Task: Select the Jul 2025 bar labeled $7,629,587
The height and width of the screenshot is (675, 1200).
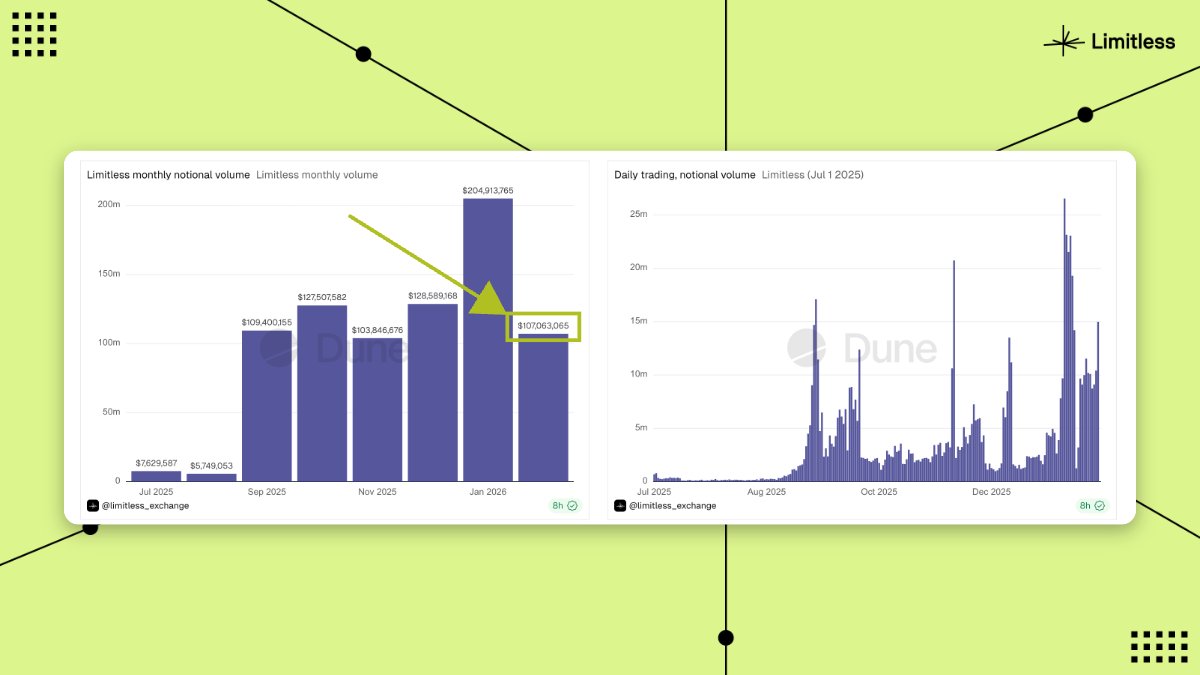Action: point(156,476)
